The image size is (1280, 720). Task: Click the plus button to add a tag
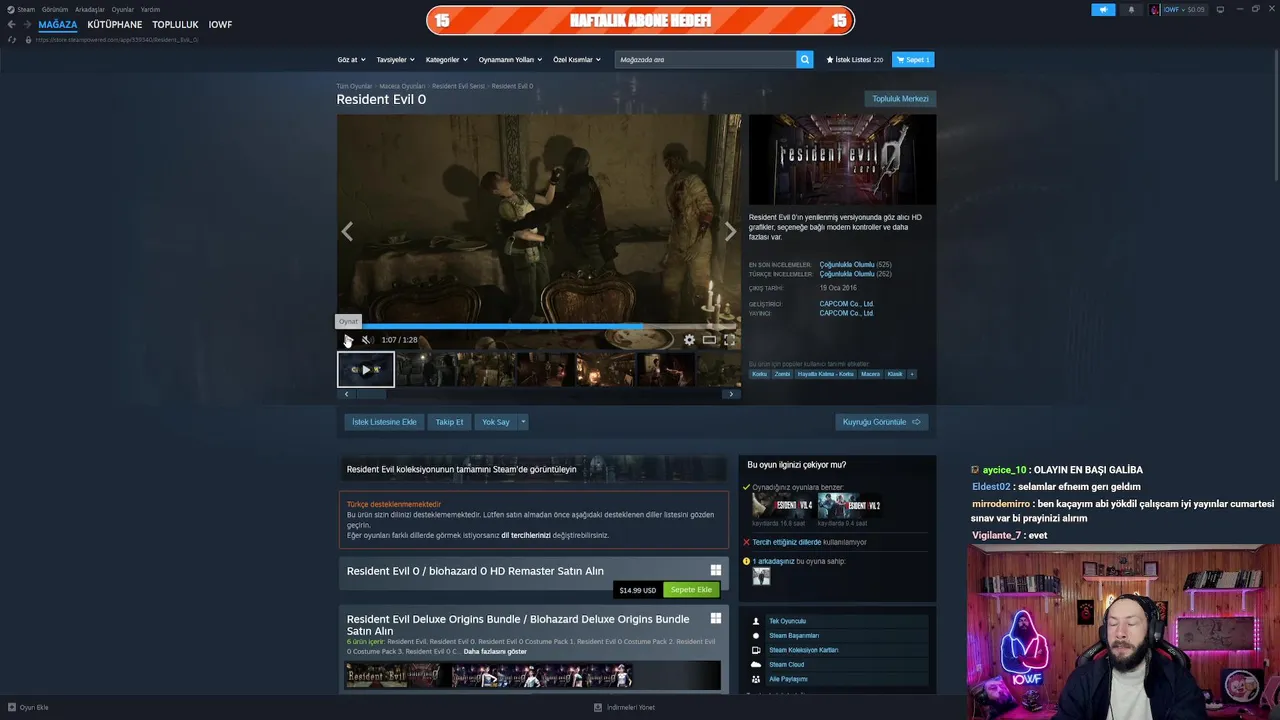(x=911, y=374)
